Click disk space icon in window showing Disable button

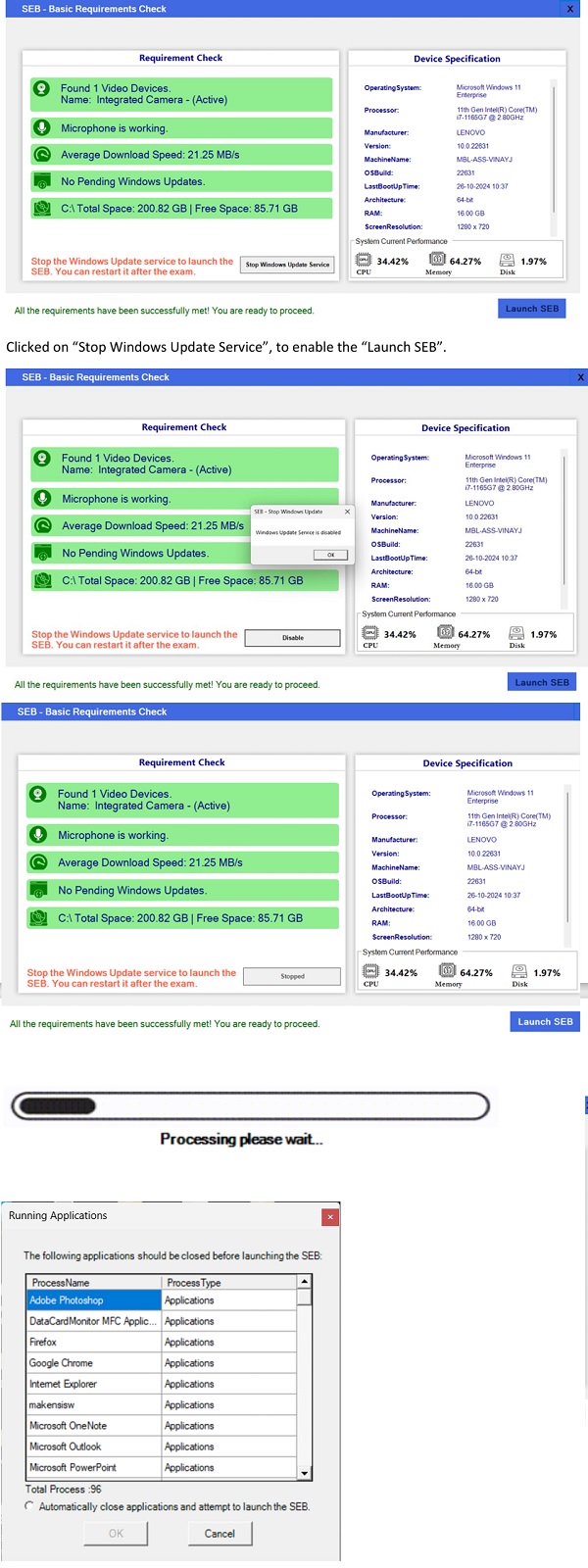pyautogui.click(x=42, y=580)
